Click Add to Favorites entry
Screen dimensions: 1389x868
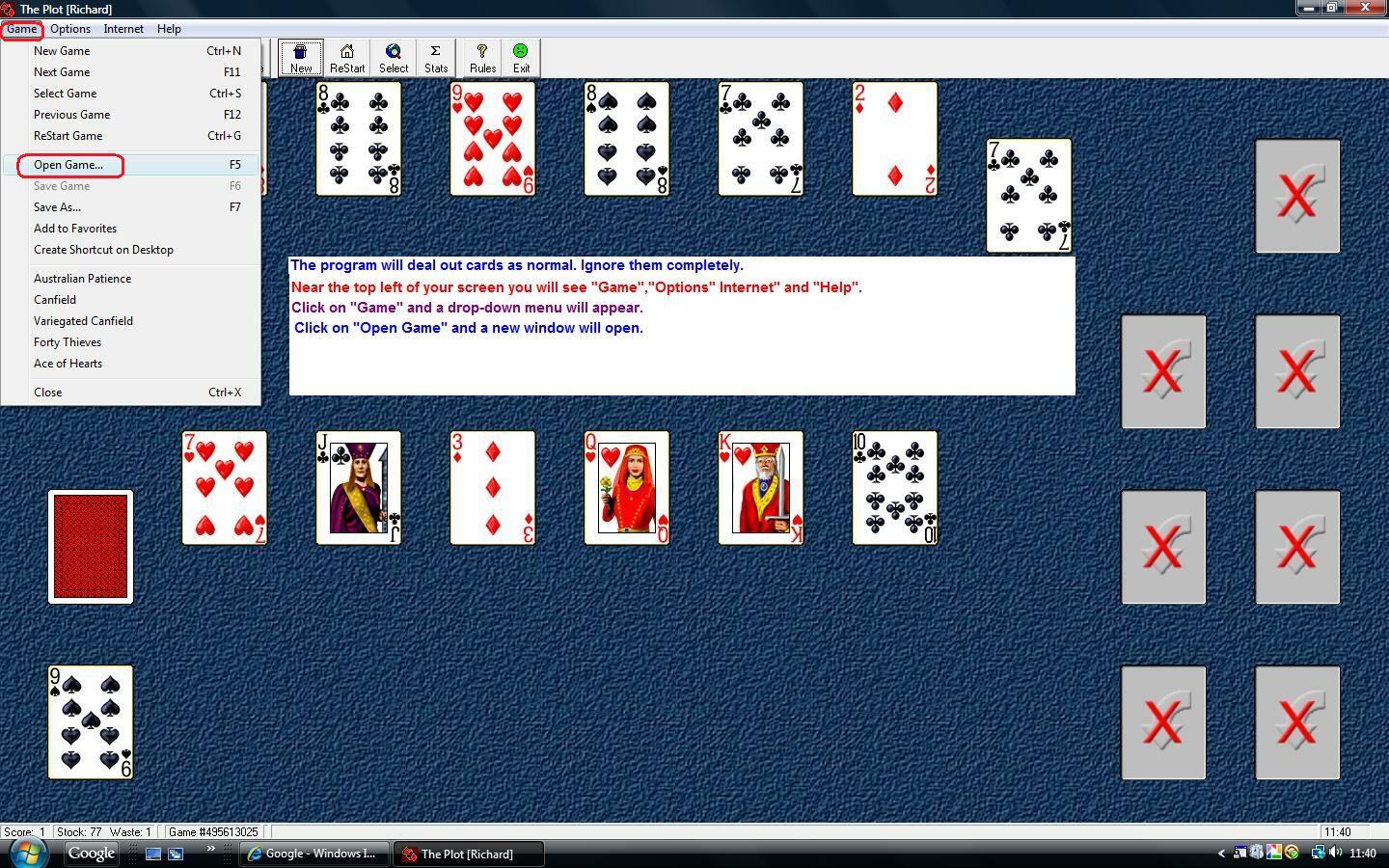(75, 229)
